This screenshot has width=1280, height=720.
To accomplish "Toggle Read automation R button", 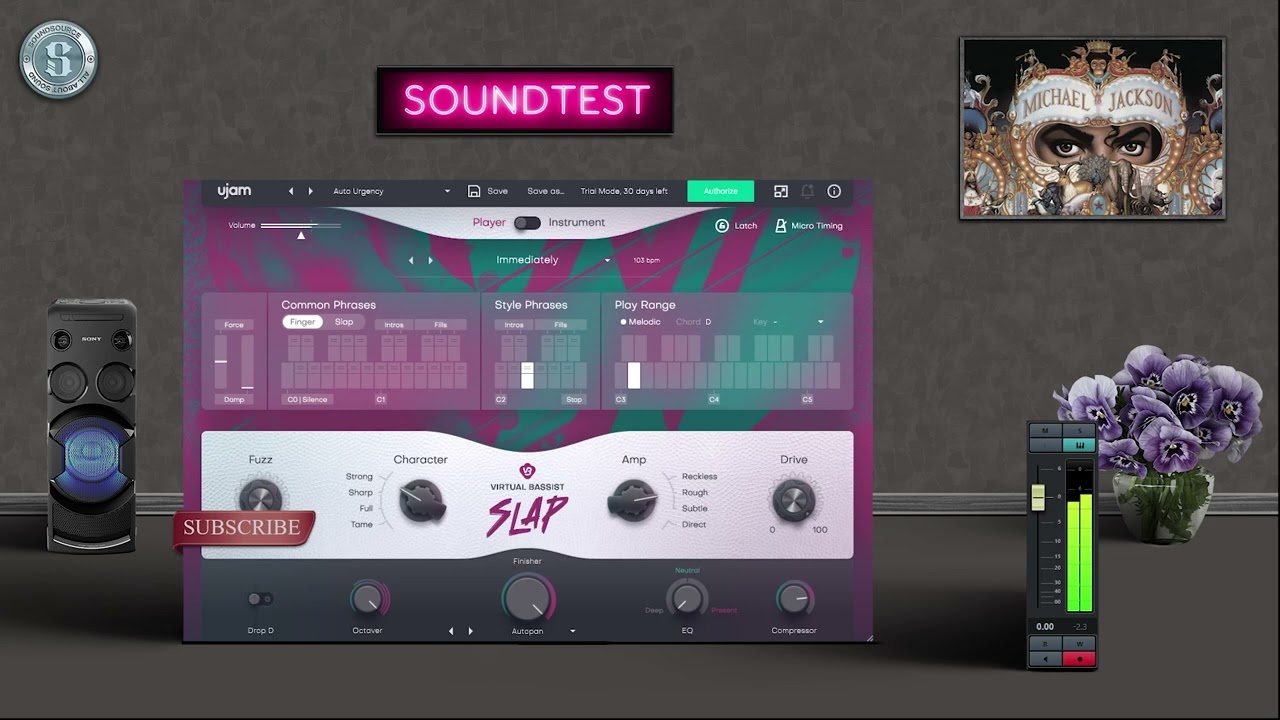I will click(1046, 644).
